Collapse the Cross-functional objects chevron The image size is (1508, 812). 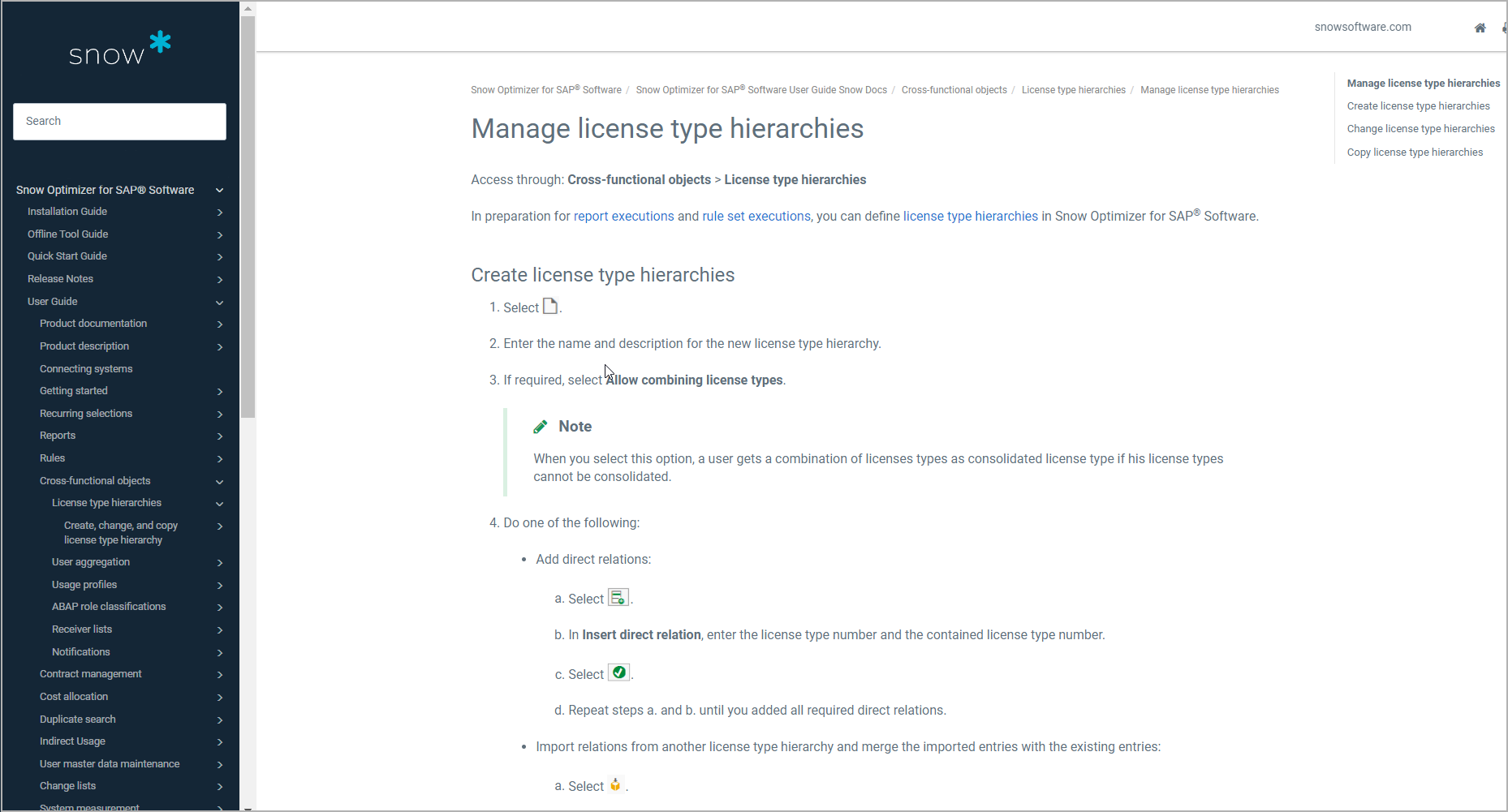click(219, 482)
